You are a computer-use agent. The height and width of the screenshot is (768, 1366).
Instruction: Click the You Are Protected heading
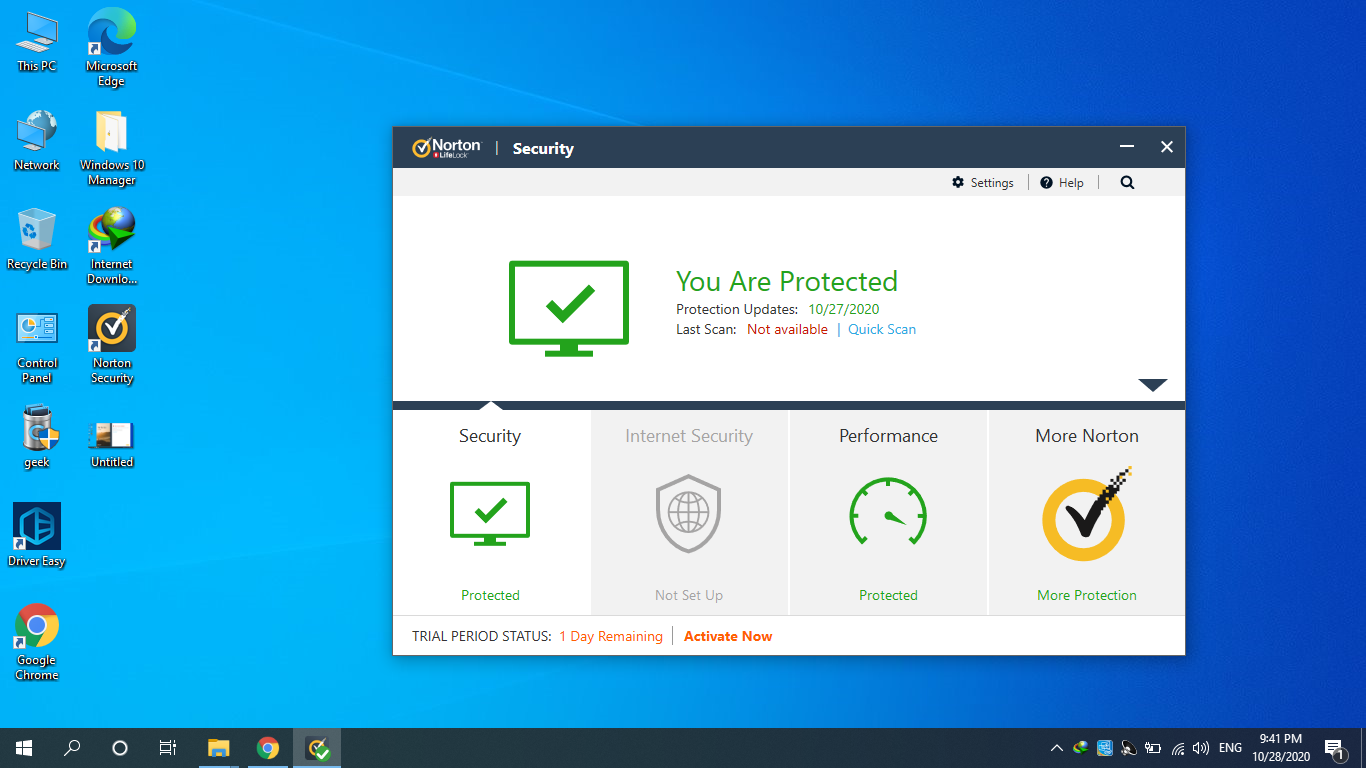(x=787, y=281)
